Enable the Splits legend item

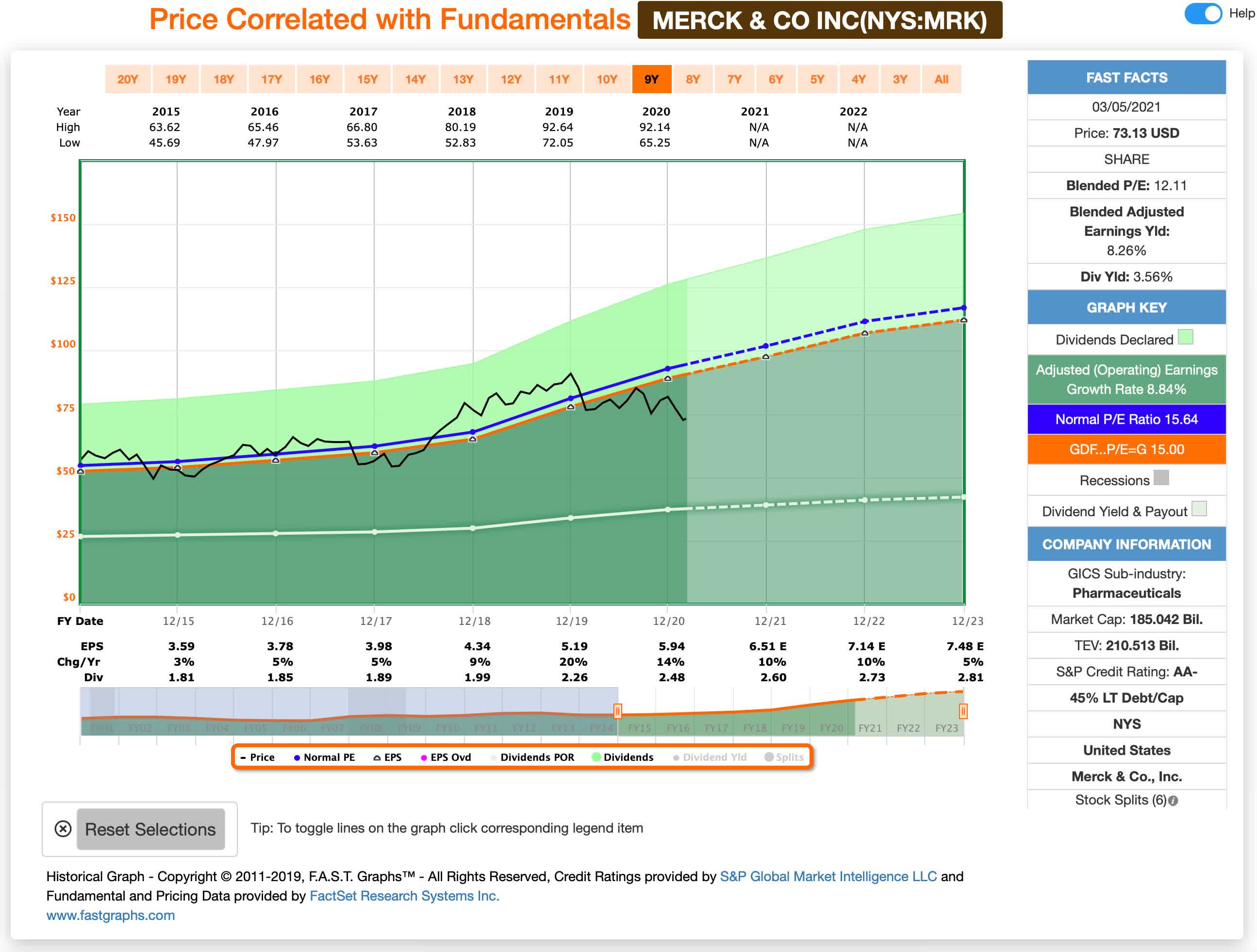click(x=784, y=757)
